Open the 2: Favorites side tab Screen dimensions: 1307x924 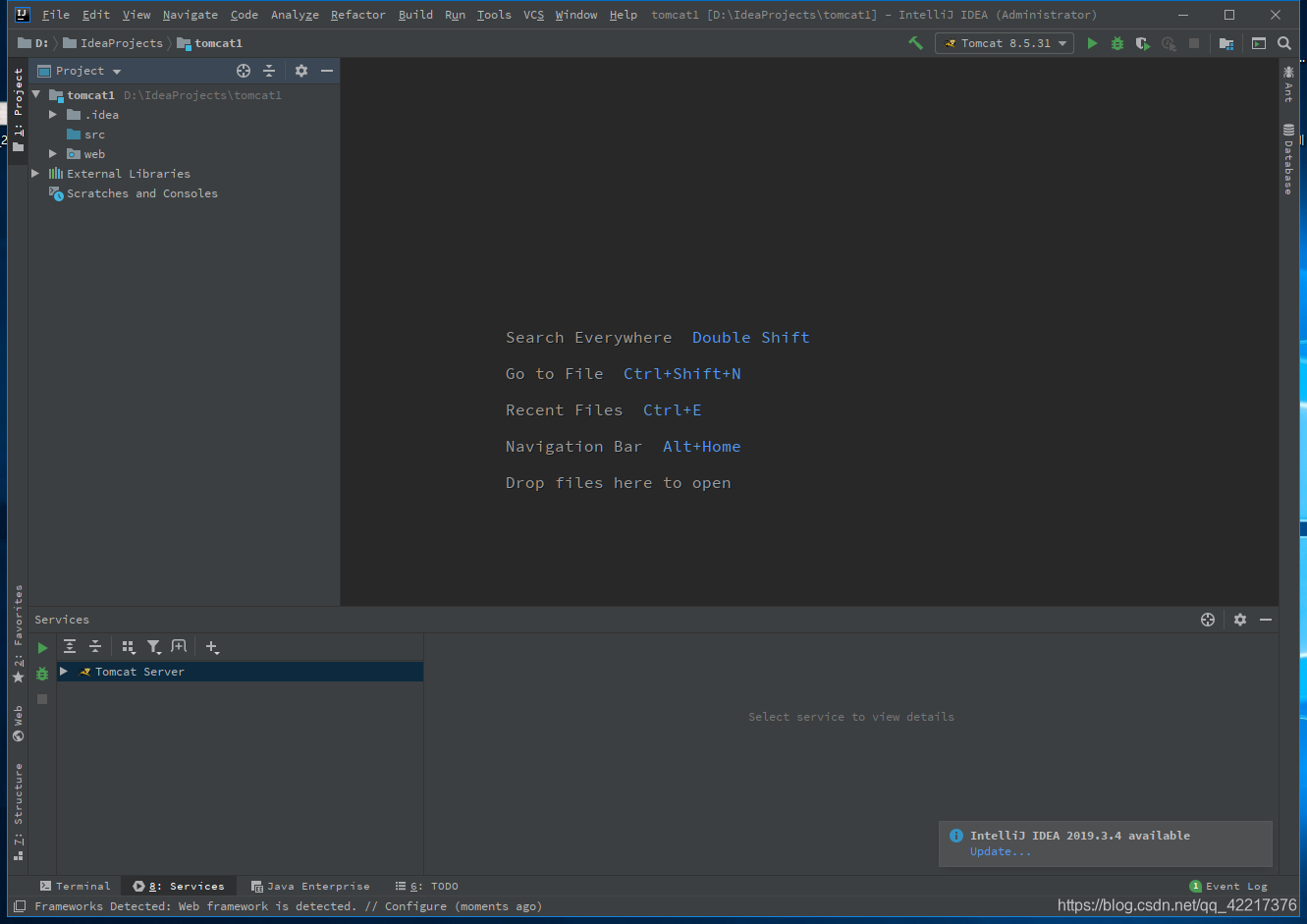tap(18, 633)
